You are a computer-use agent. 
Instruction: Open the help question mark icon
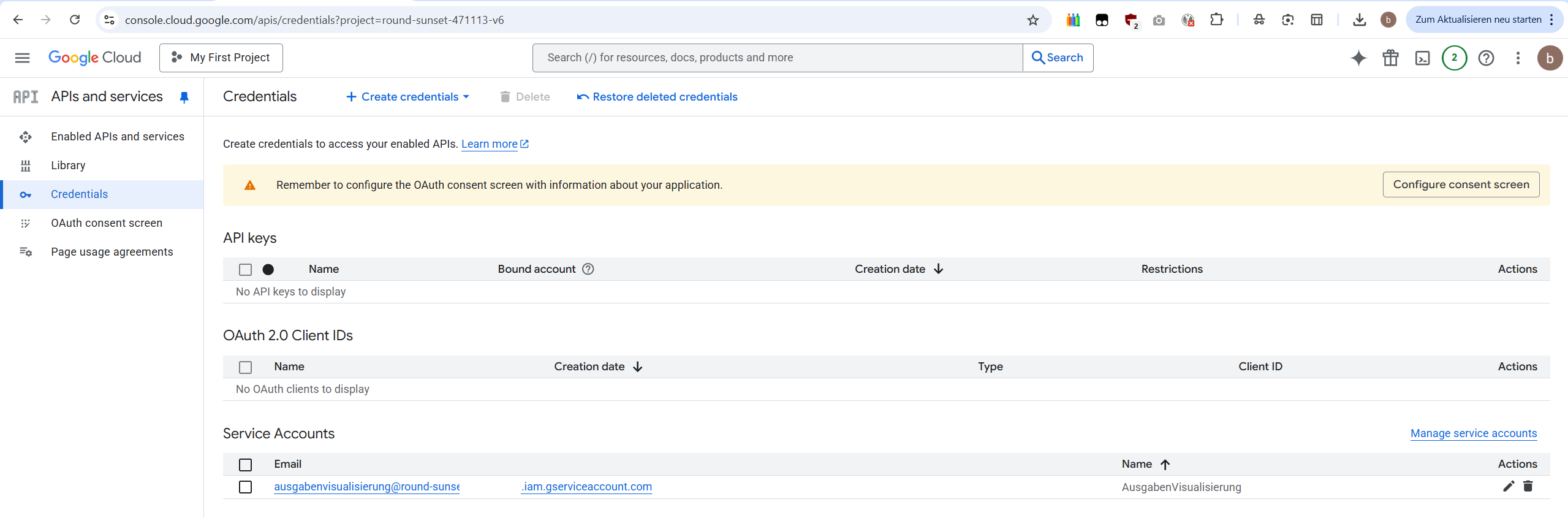(x=1486, y=58)
